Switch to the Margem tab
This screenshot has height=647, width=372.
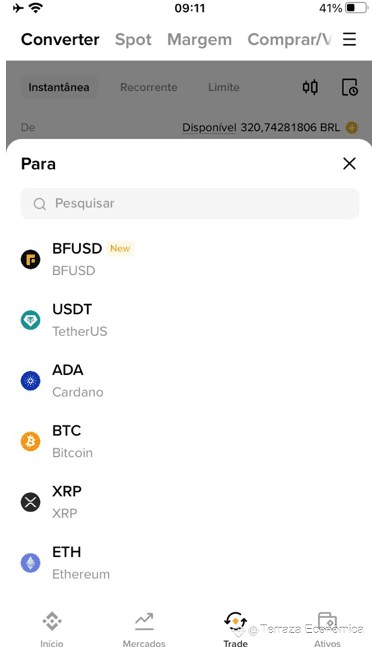point(200,40)
